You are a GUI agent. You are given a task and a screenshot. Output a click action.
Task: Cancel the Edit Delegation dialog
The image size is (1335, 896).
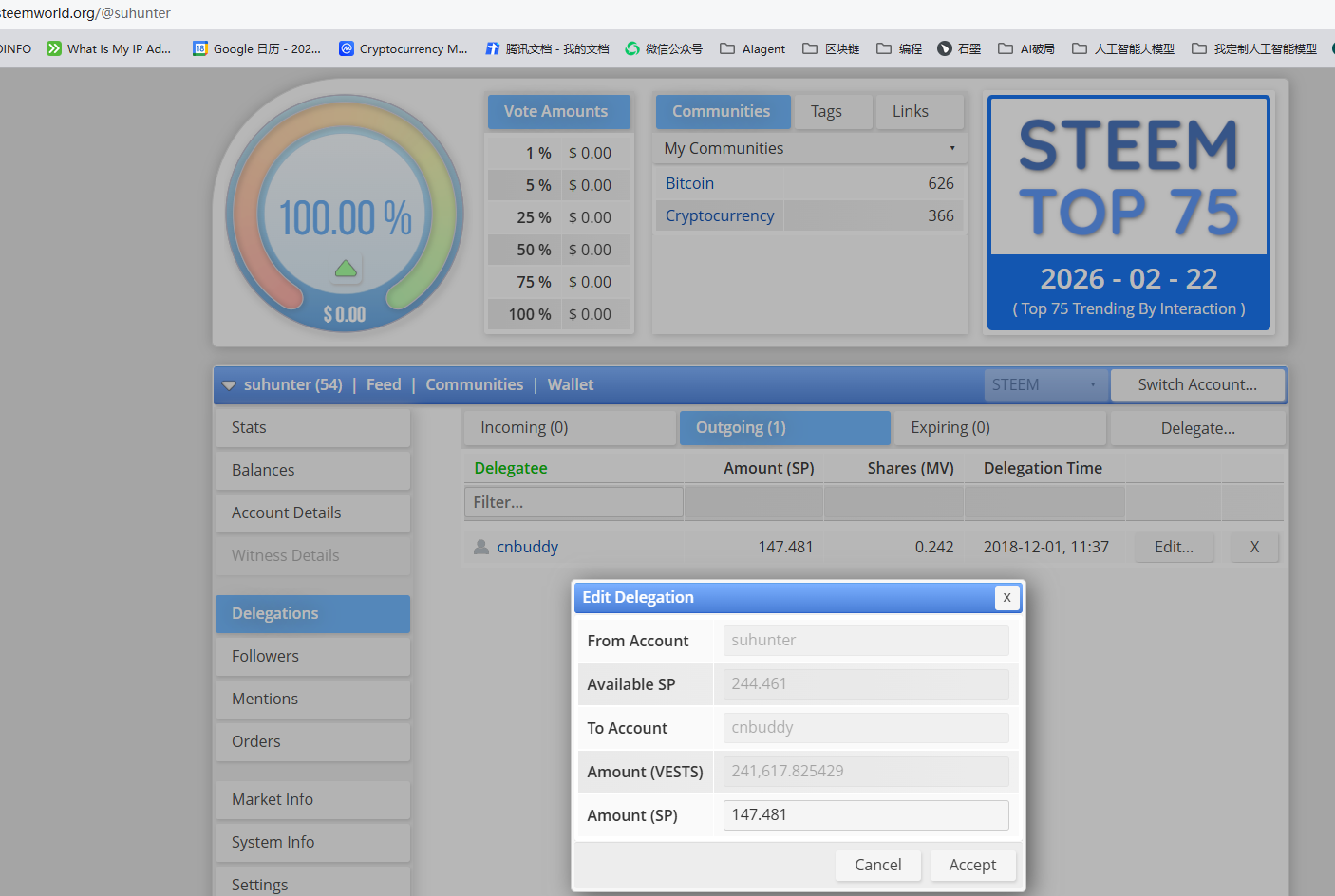[x=877, y=865]
